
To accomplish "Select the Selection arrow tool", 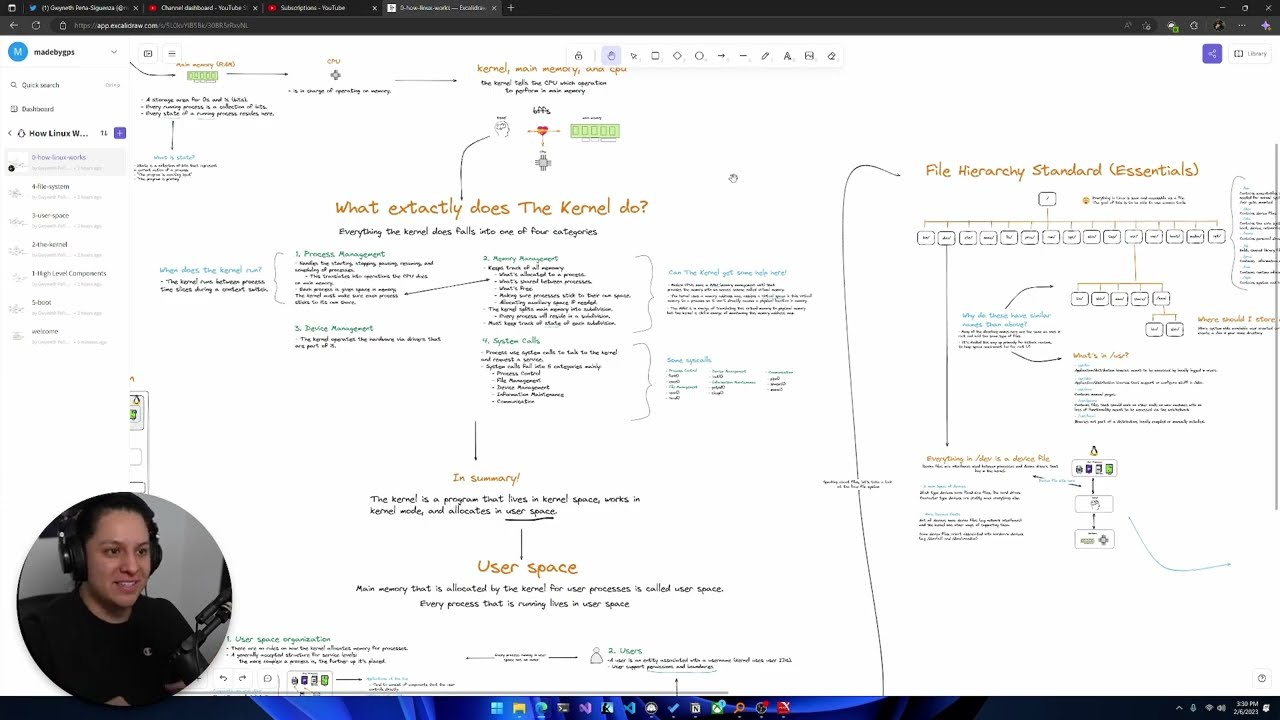I will [x=633, y=56].
